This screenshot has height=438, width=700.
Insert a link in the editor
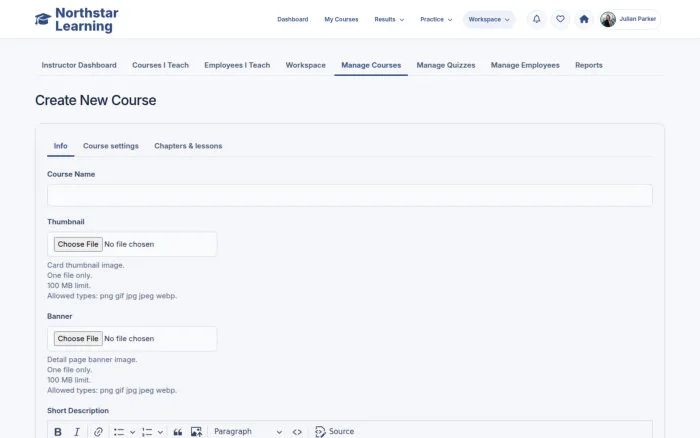98,432
